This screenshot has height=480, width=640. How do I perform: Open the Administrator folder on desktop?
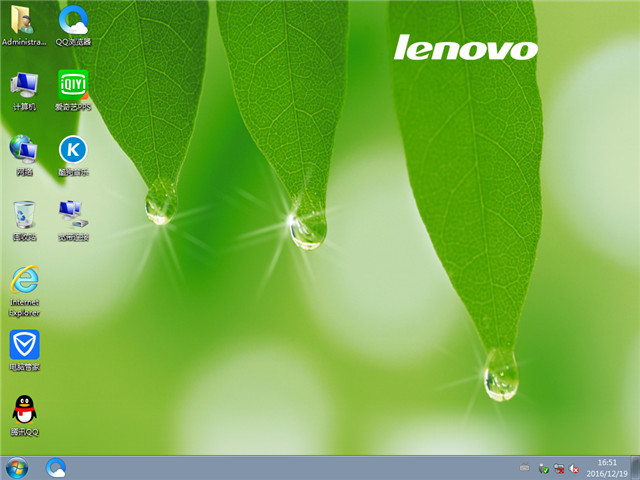point(24,20)
